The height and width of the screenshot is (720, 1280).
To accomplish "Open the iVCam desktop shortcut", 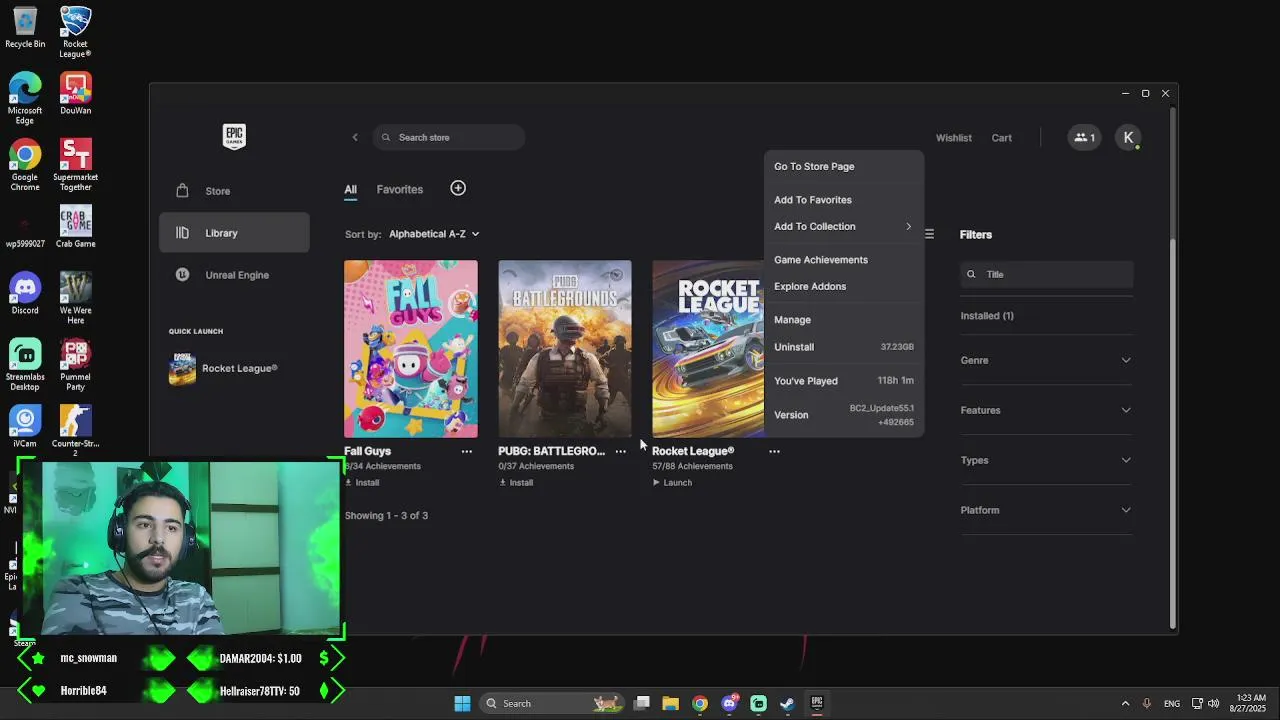I will click(x=25, y=427).
